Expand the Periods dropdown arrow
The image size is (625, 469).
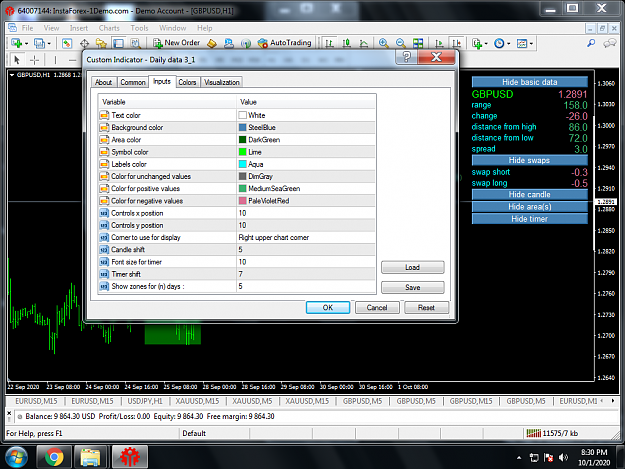(x=509, y=43)
